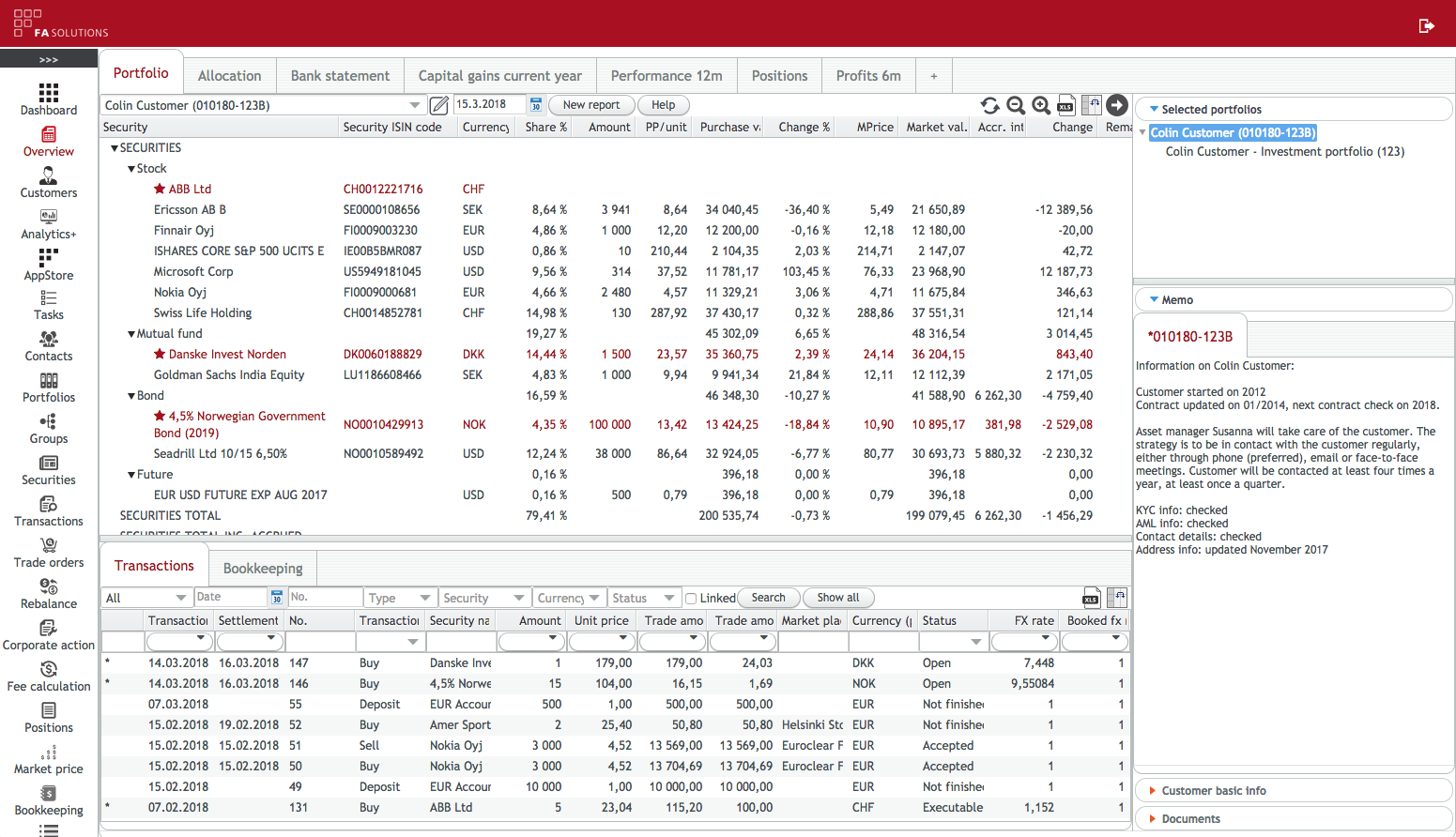
Task: Open Groups from the sidebar
Action: click(x=49, y=429)
